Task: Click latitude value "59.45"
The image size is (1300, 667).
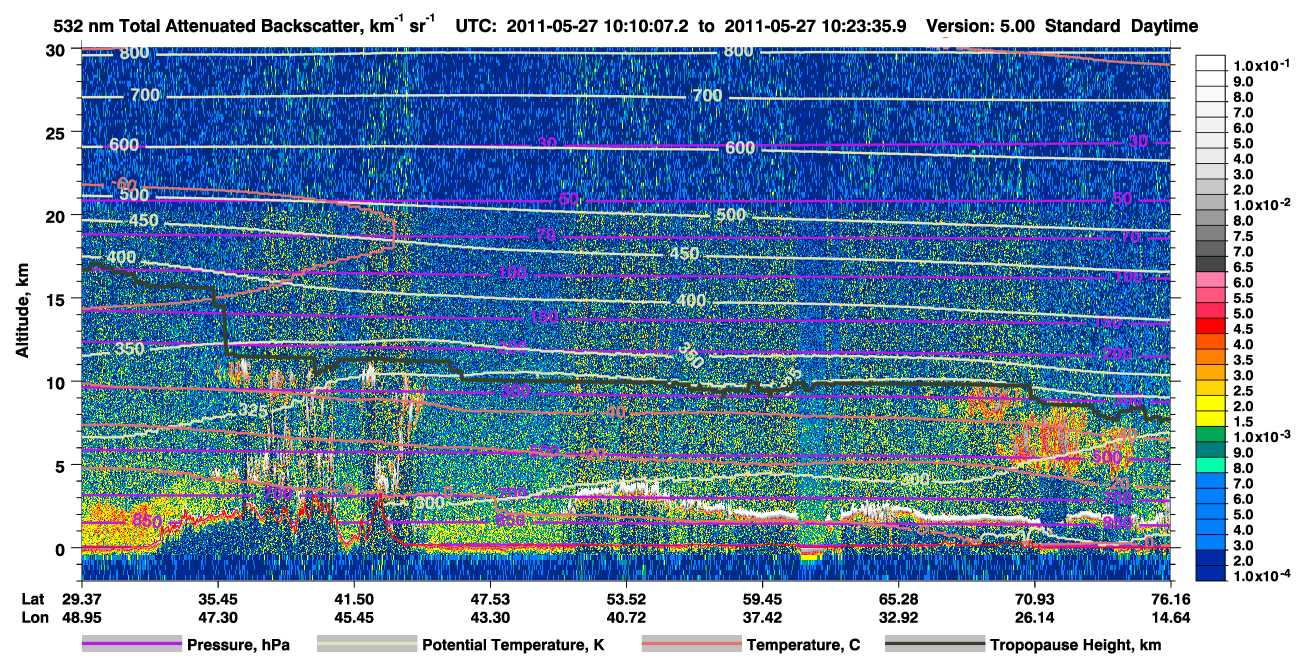Action: [762, 599]
